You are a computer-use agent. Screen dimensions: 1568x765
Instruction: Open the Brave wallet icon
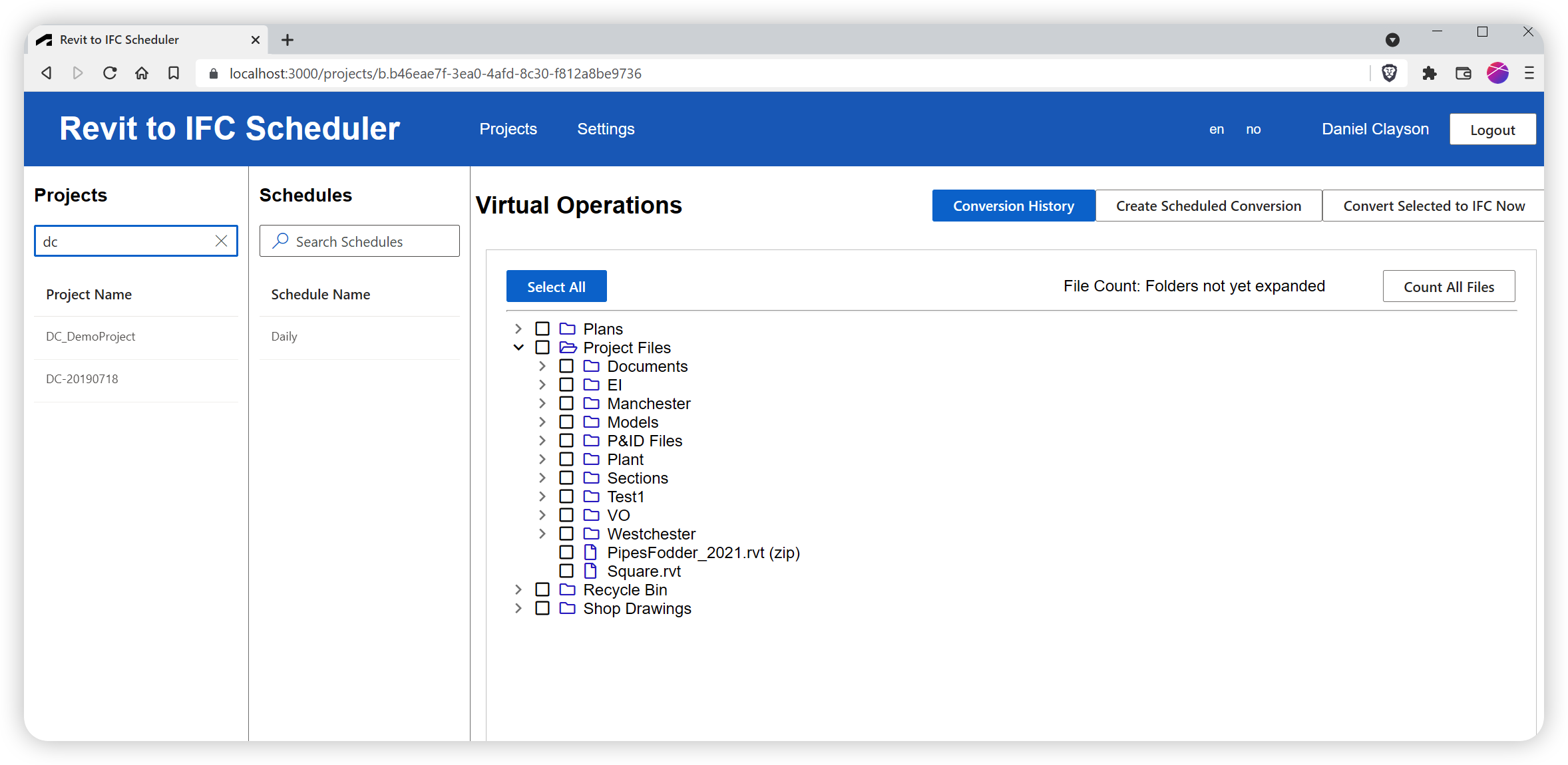coord(1463,73)
